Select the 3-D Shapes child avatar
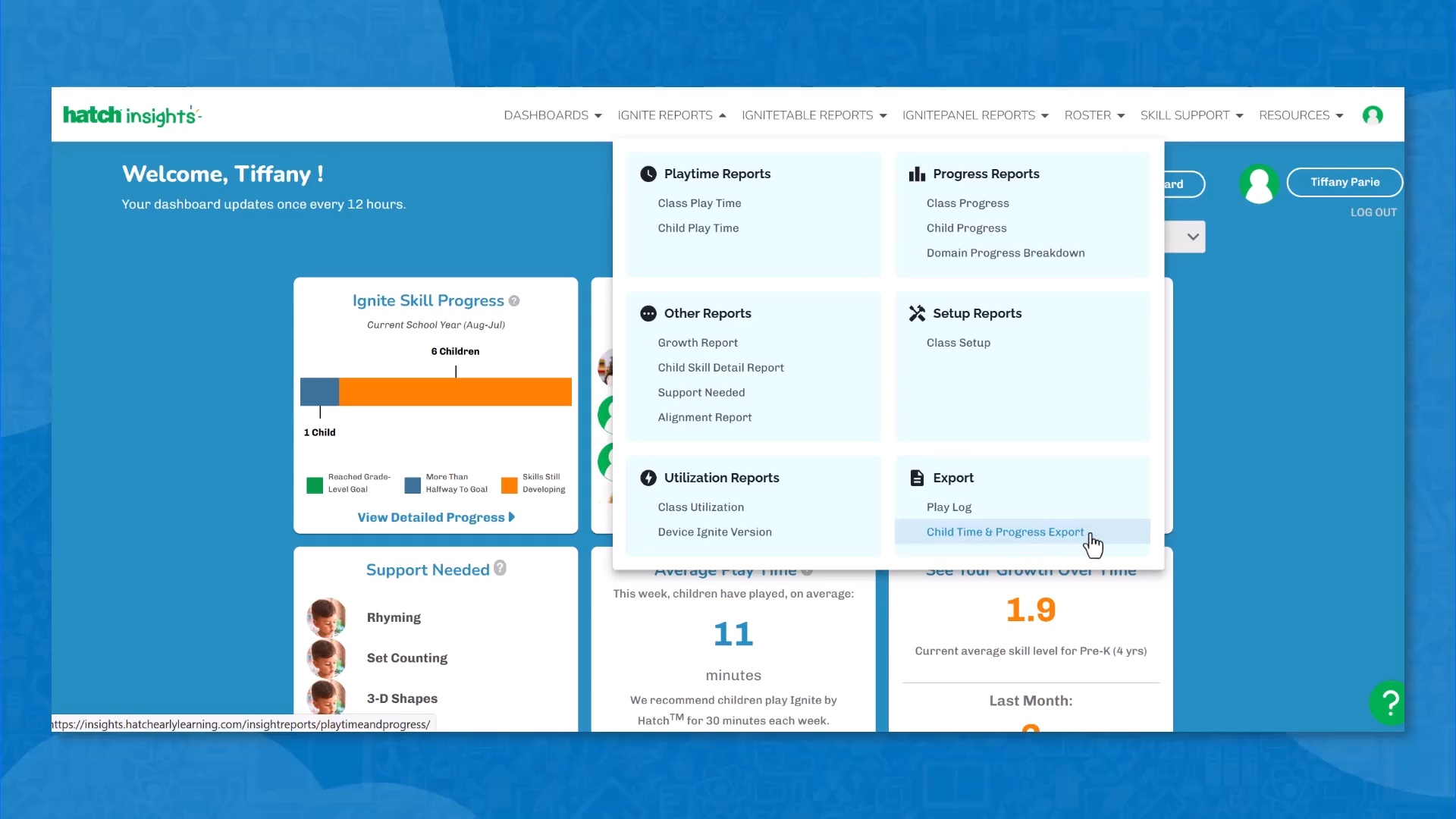This screenshot has width=1456, height=819. pos(327,698)
